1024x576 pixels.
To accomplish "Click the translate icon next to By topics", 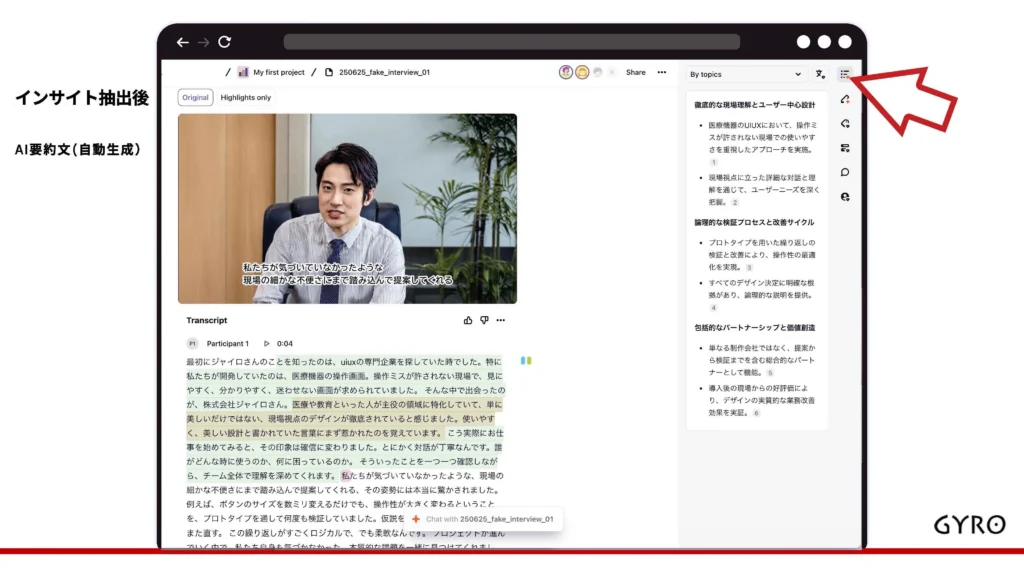I will pyautogui.click(x=820, y=74).
